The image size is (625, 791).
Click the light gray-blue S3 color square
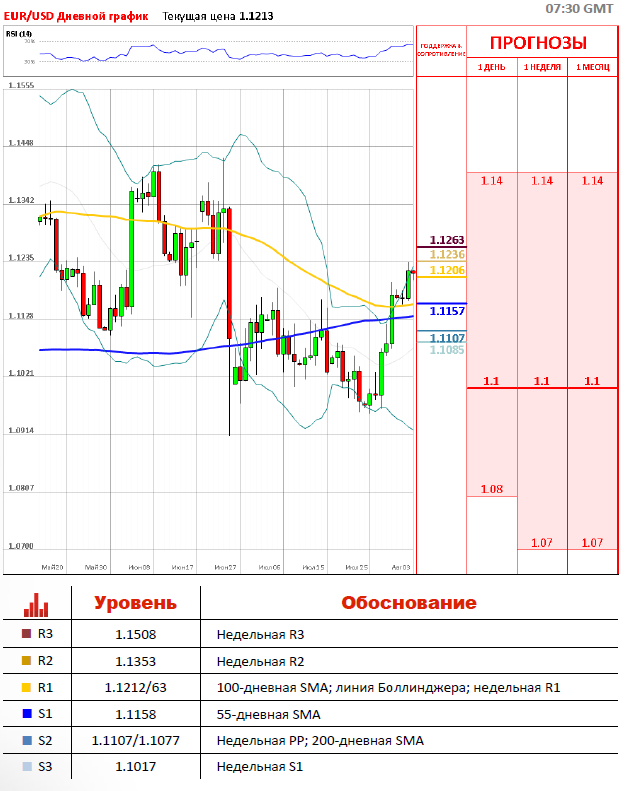click(25, 766)
